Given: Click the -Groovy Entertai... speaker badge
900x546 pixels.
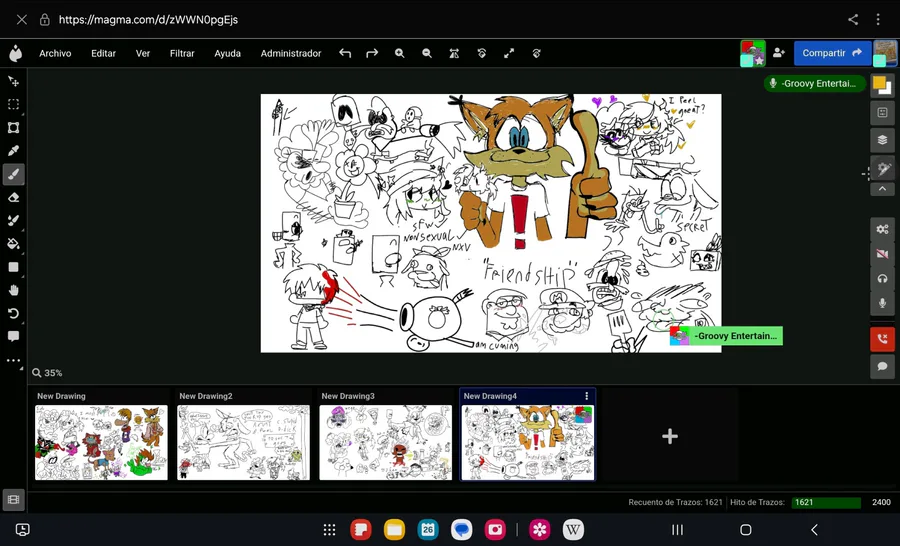Looking at the screenshot, I should tap(814, 83).
